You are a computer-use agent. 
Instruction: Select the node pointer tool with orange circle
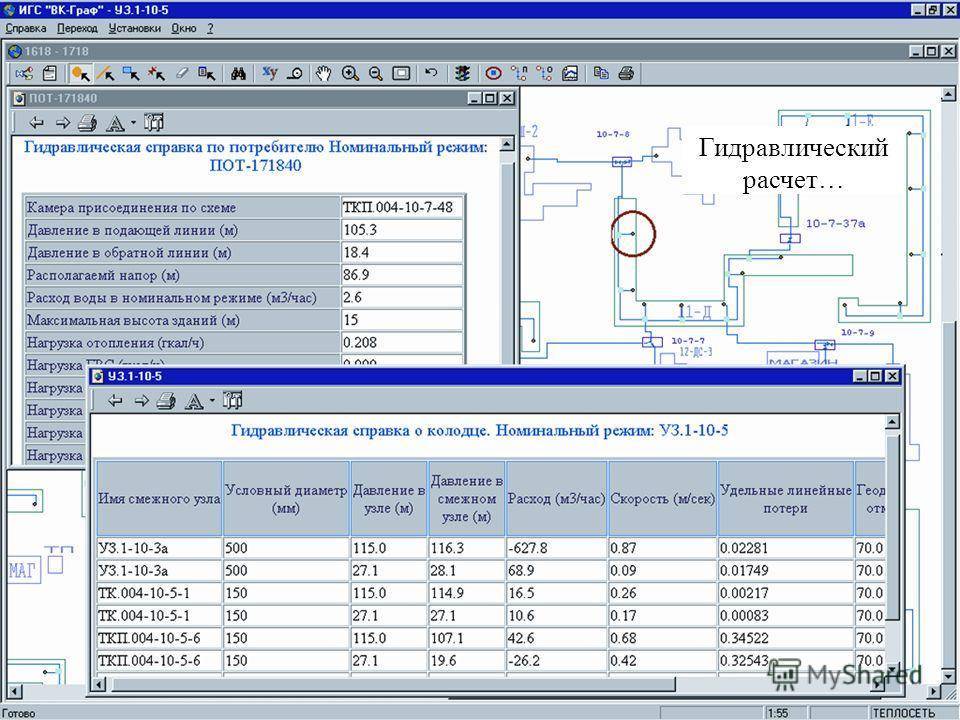(80, 73)
